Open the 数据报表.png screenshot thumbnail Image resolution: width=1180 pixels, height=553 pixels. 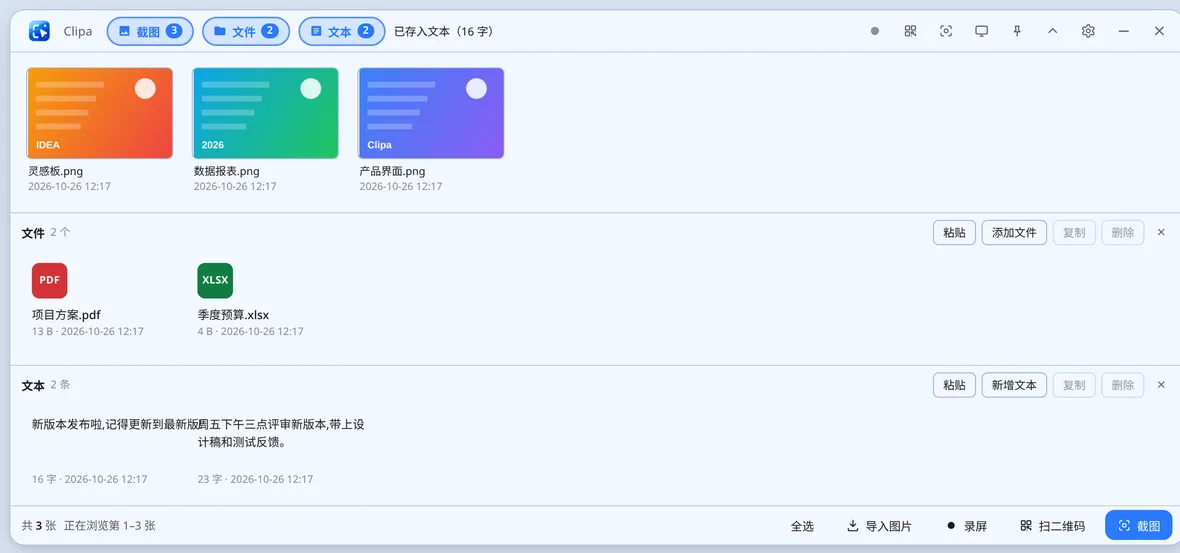[265, 113]
